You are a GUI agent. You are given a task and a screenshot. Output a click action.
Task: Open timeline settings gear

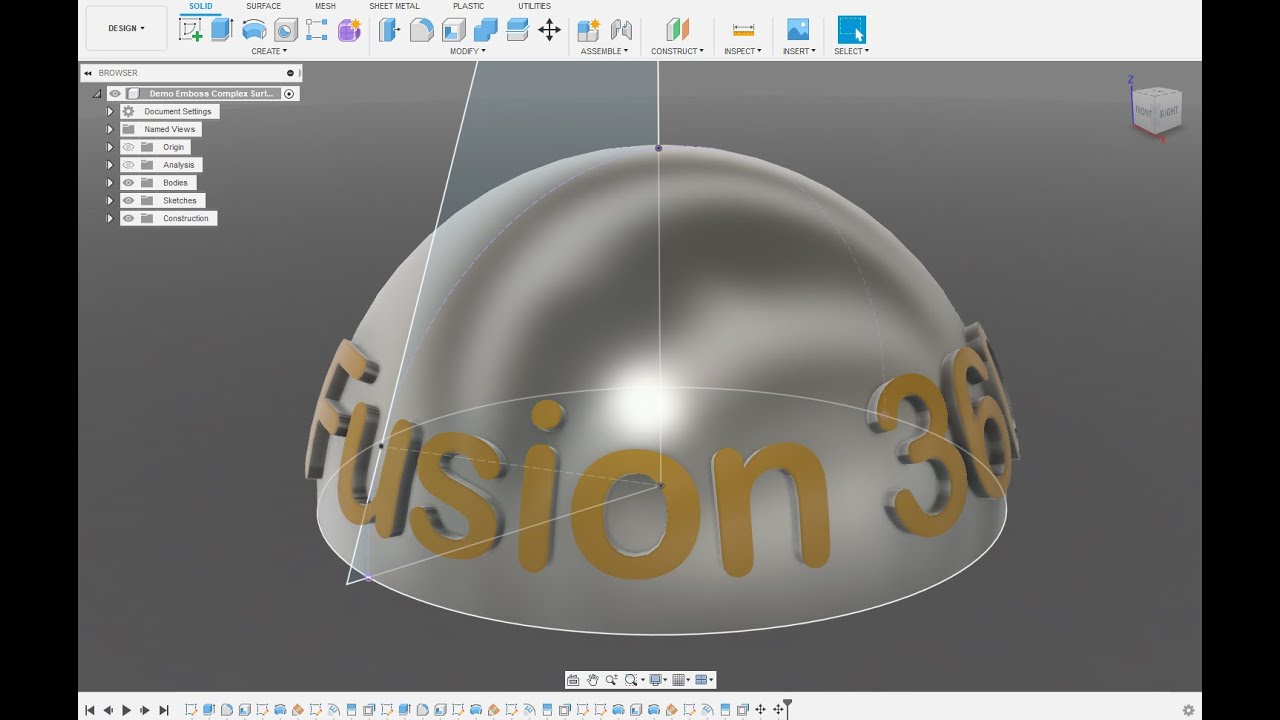[x=1188, y=710]
